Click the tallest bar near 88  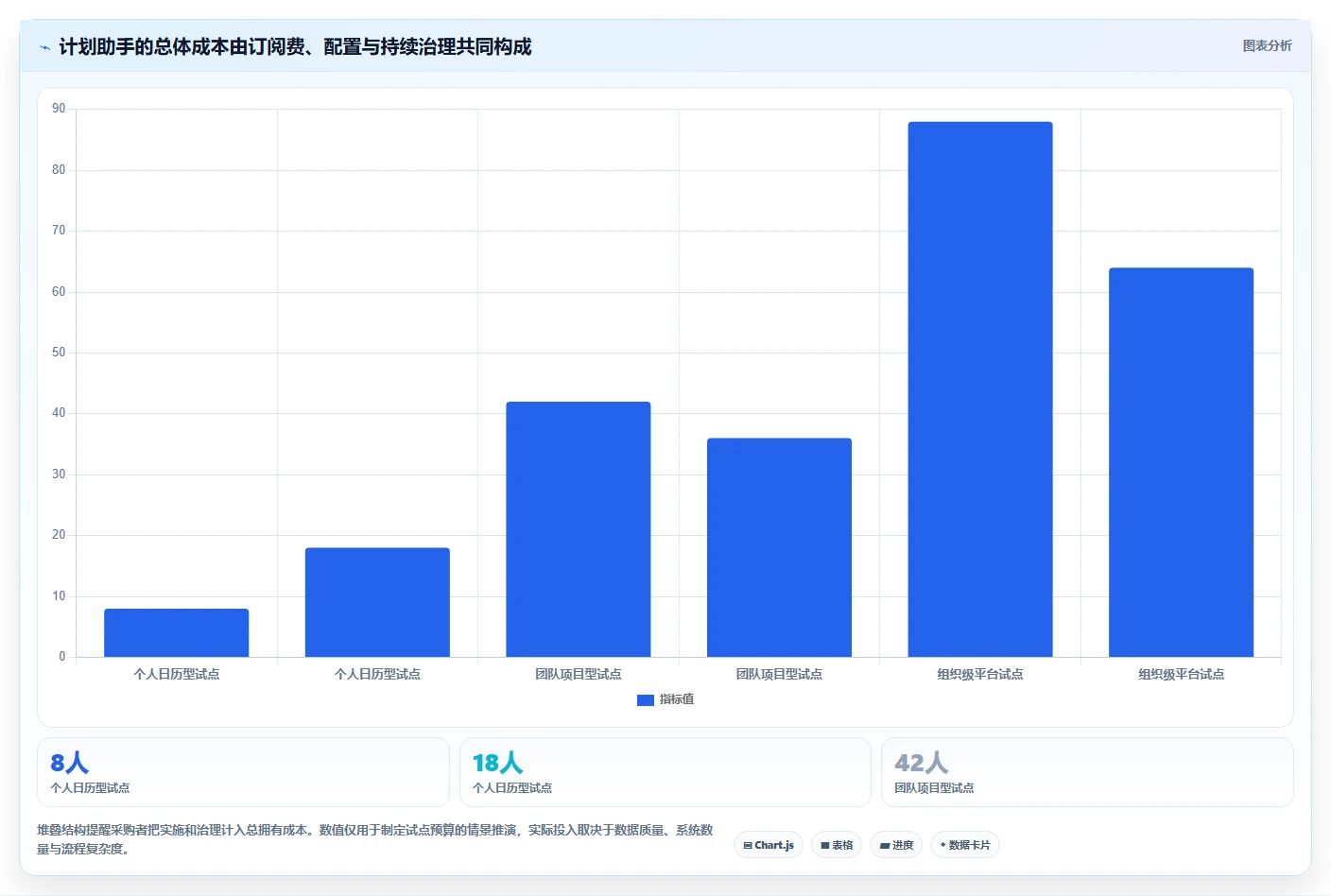coord(980,389)
